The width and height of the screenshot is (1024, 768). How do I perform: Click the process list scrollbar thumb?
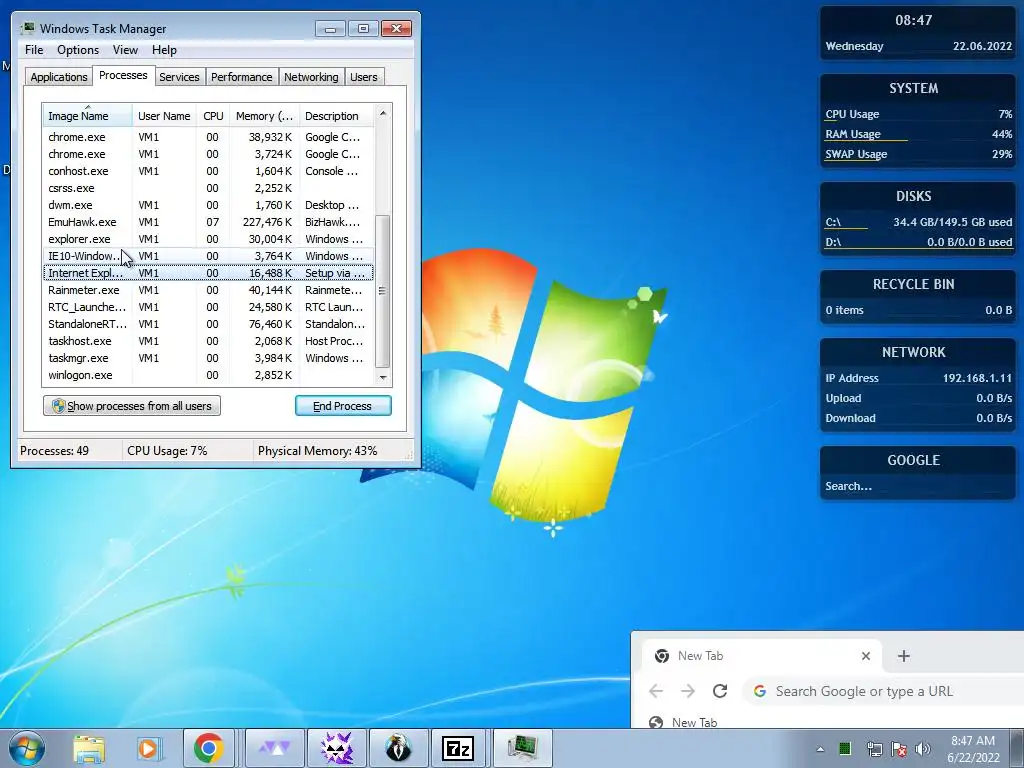pos(383,291)
